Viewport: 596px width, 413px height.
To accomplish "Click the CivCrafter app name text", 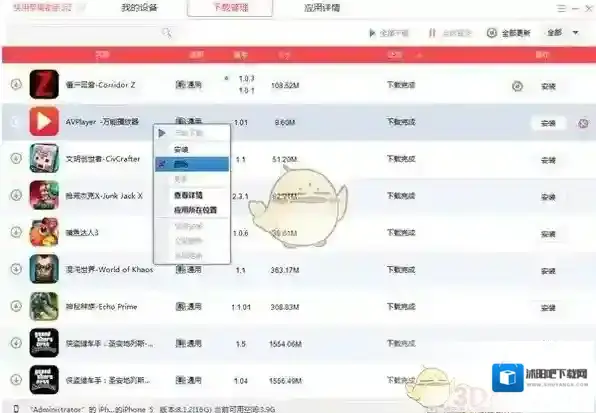I will (103, 158).
